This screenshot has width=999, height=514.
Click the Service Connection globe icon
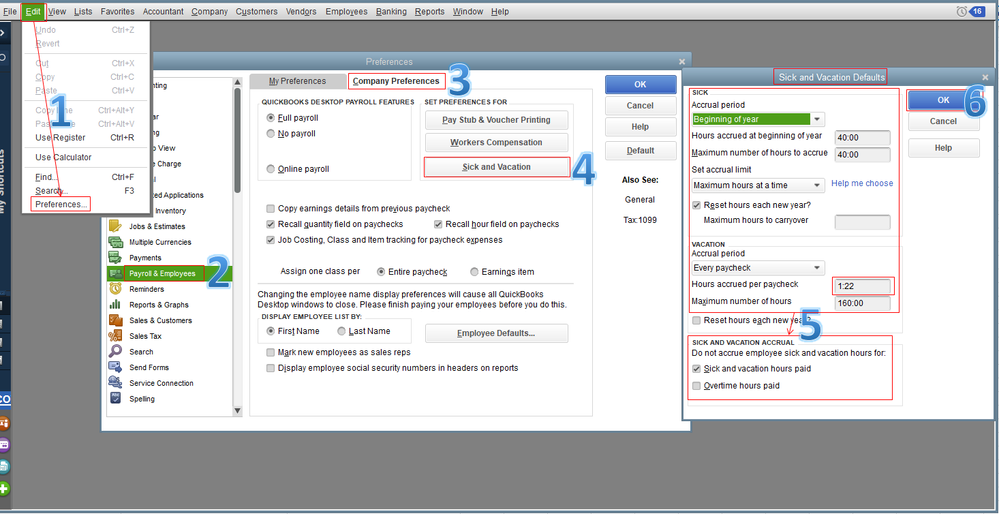[x=115, y=383]
